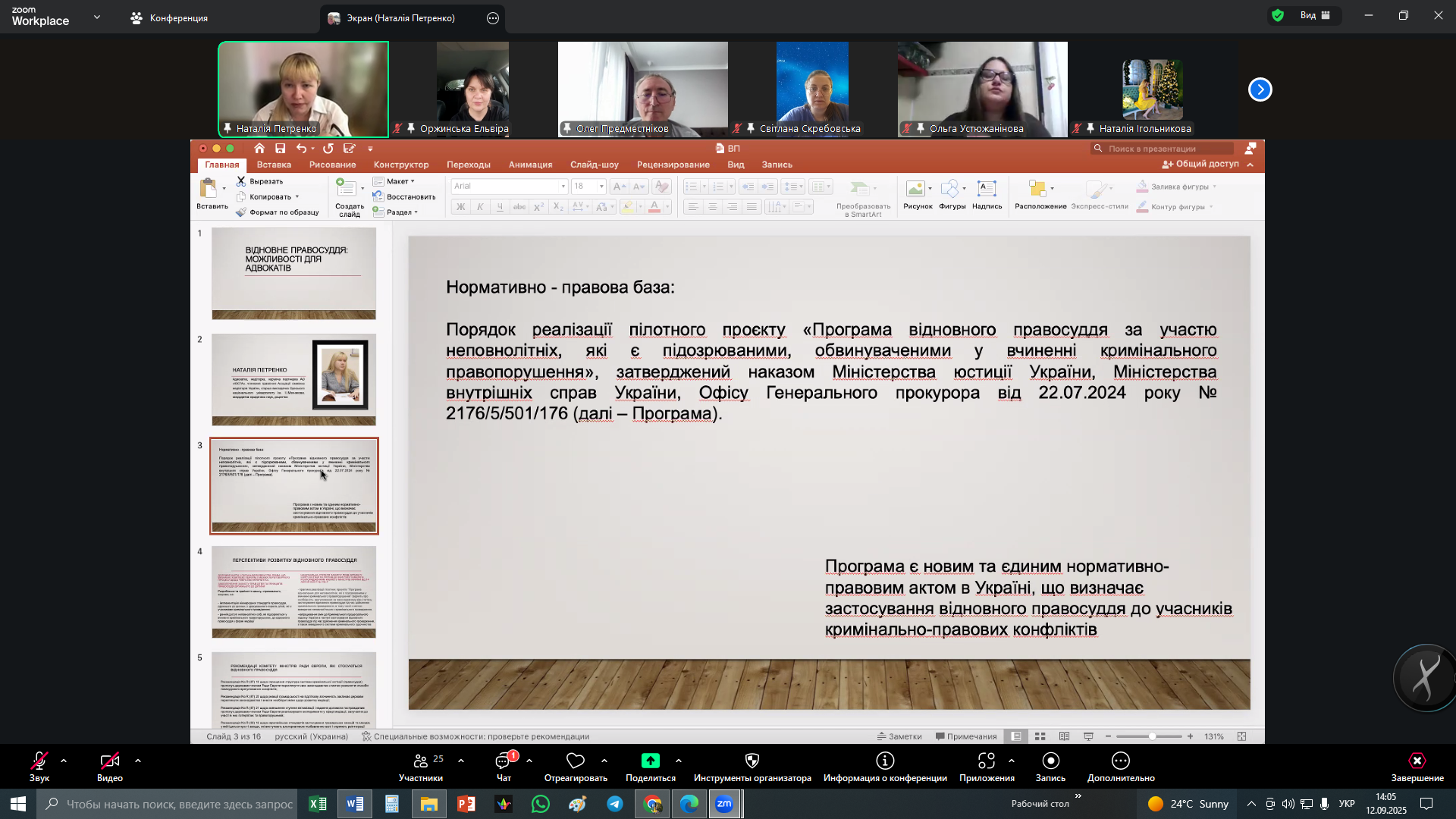
Task: Open Инструменты организатора shield icon
Action: click(x=752, y=761)
